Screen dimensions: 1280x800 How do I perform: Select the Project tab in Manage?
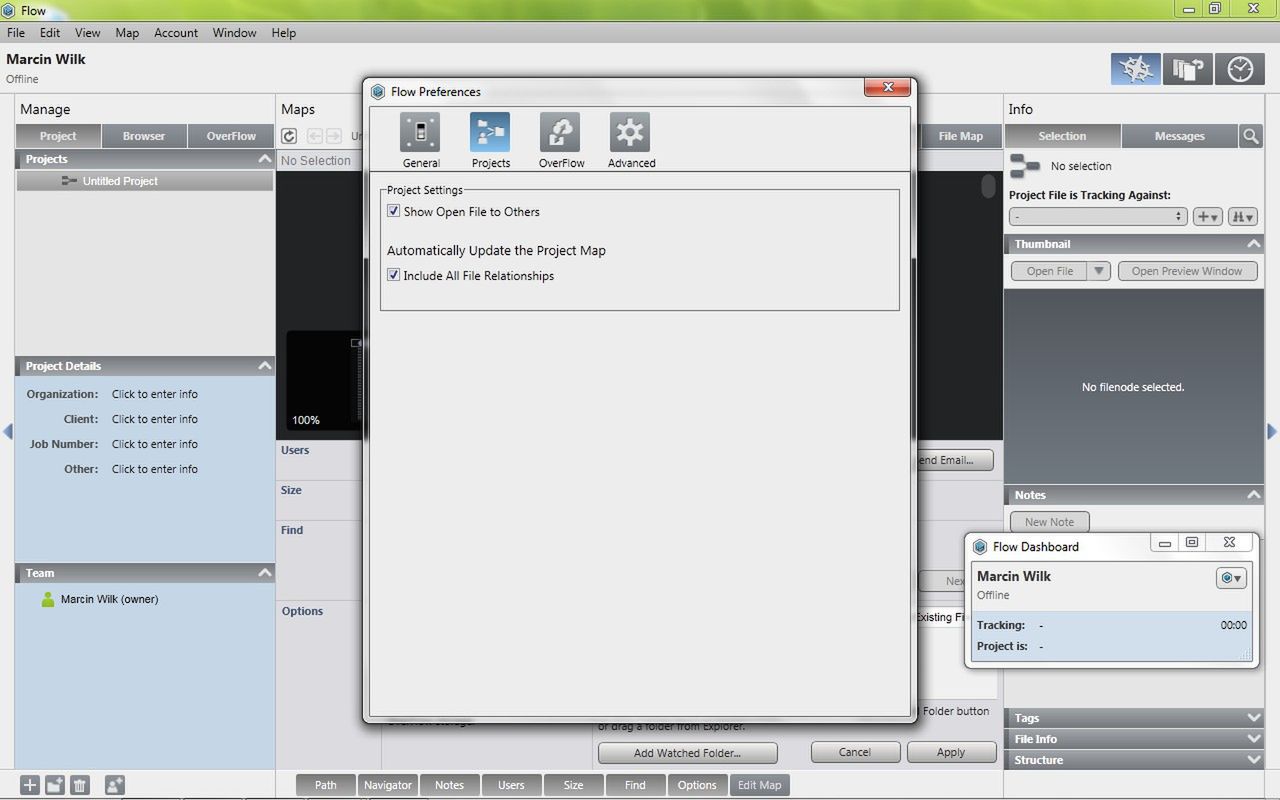tap(58, 136)
